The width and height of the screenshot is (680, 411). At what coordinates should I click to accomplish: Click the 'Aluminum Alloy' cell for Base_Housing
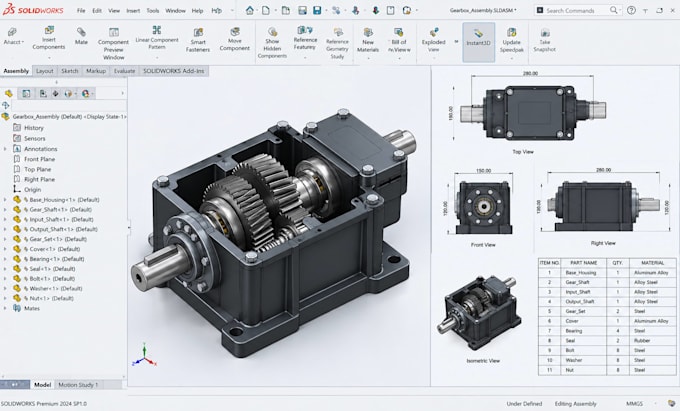[x=652, y=273]
